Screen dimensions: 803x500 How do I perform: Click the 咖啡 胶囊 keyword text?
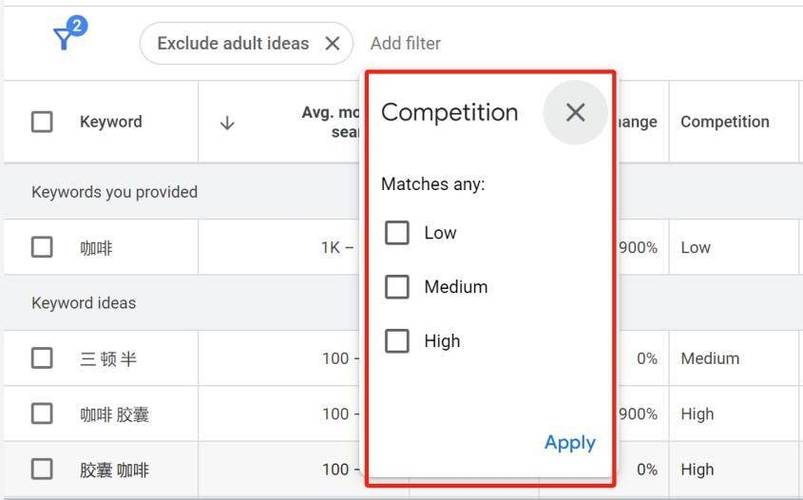(x=114, y=414)
